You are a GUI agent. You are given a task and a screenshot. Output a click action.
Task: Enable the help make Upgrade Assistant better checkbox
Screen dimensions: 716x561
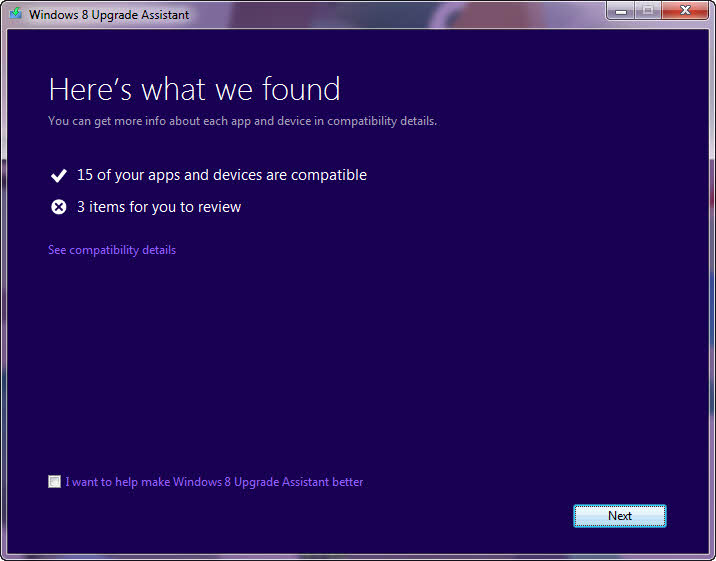click(x=54, y=482)
